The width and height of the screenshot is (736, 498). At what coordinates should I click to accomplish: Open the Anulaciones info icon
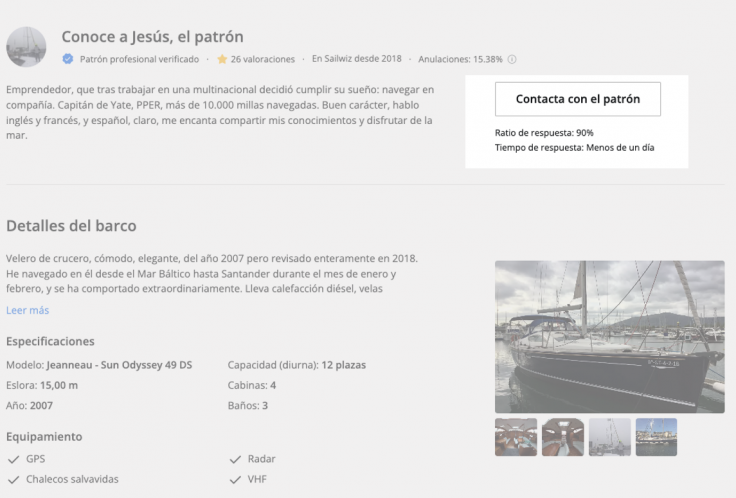[x=512, y=59]
